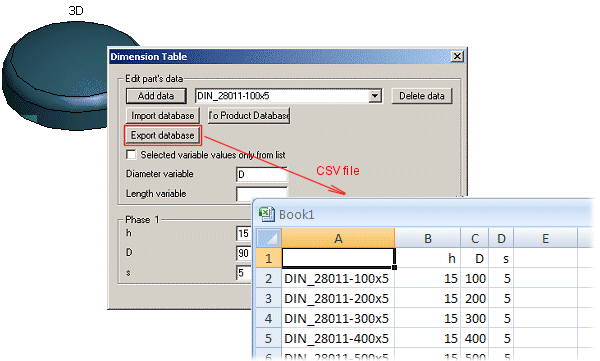Click cell DIN_28011-200x5 in the spreadsheet
Viewport: 600px width, 361px height.
click(338, 298)
